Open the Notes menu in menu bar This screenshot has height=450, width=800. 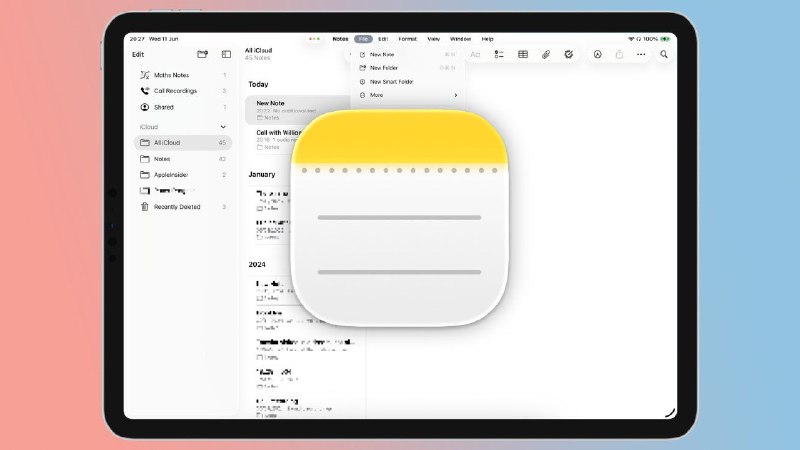point(340,39)
